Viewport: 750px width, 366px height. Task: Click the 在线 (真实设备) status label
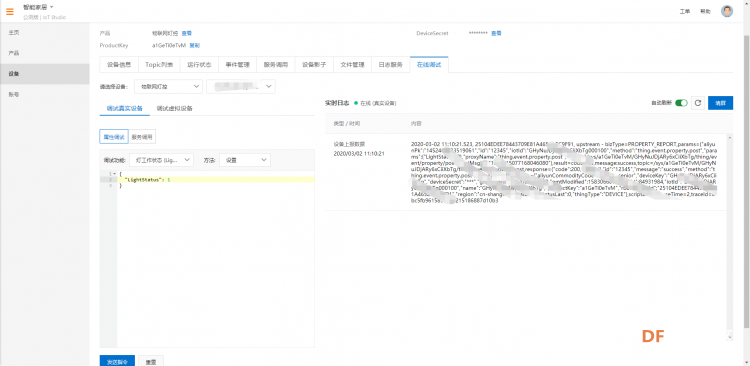coord(378,103)
